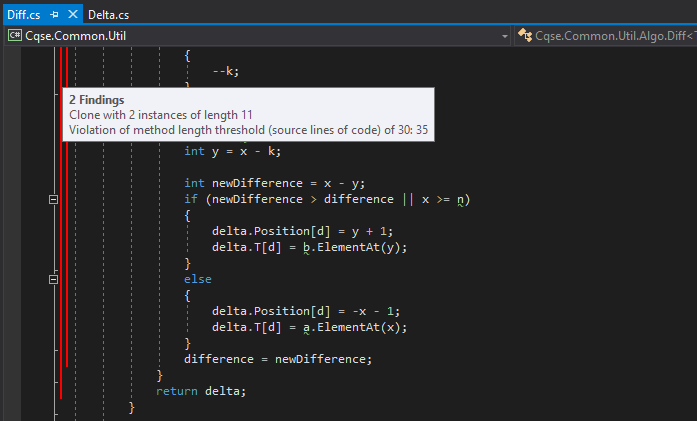Image resolution: width=697 pixels, height=421 pixels.
Task: Switch to the Delta.cs tab
Action: [x=108, y=15]
